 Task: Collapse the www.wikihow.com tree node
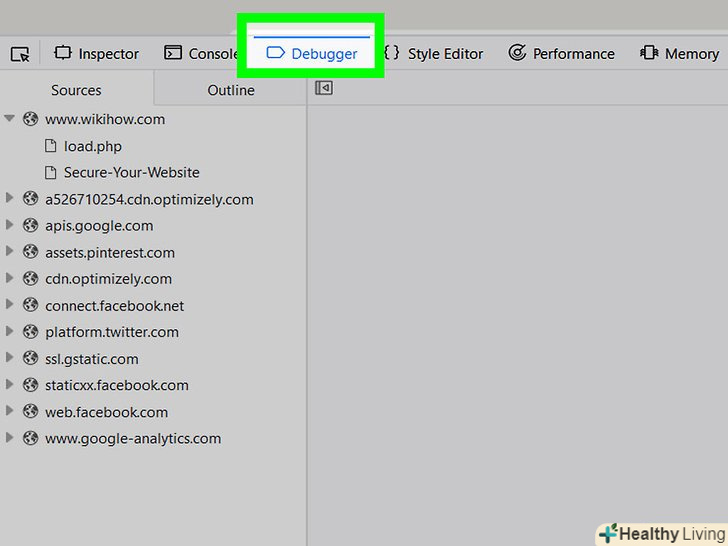tap(9, 118)
